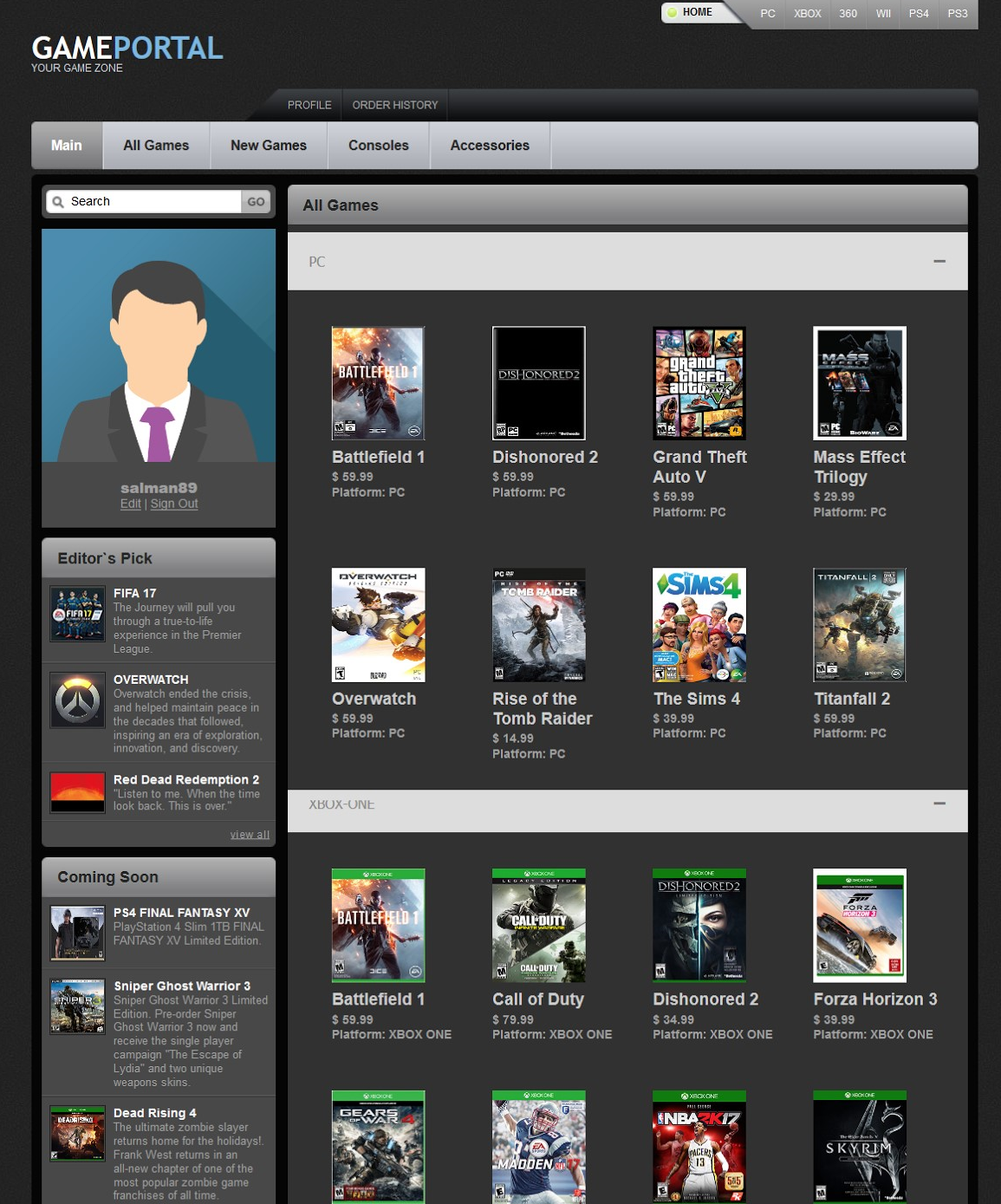1001x1204 pixels.
Task: Open the Sniper Ghost Warrior 3 thumbnail
Action: (77, 1006)
